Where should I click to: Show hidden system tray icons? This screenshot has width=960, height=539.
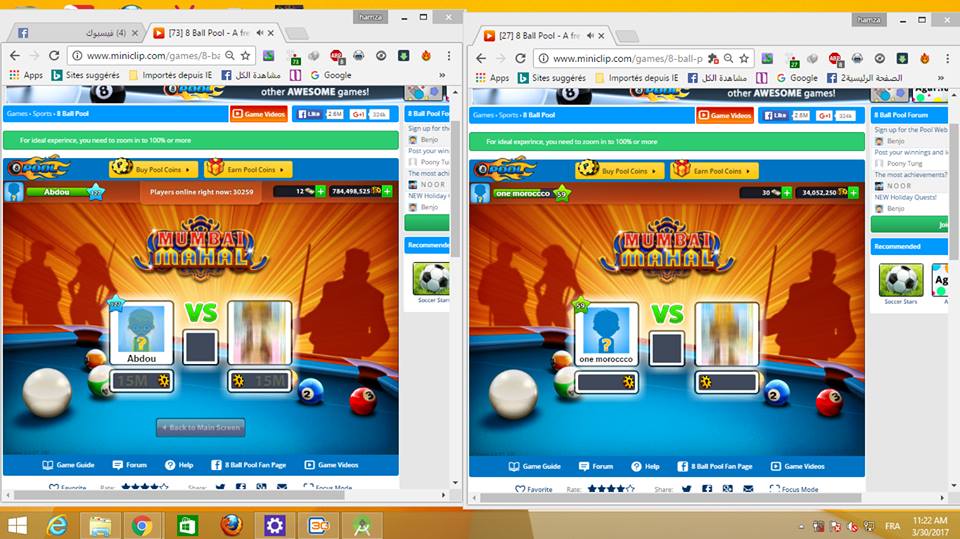tap(801, 526)
